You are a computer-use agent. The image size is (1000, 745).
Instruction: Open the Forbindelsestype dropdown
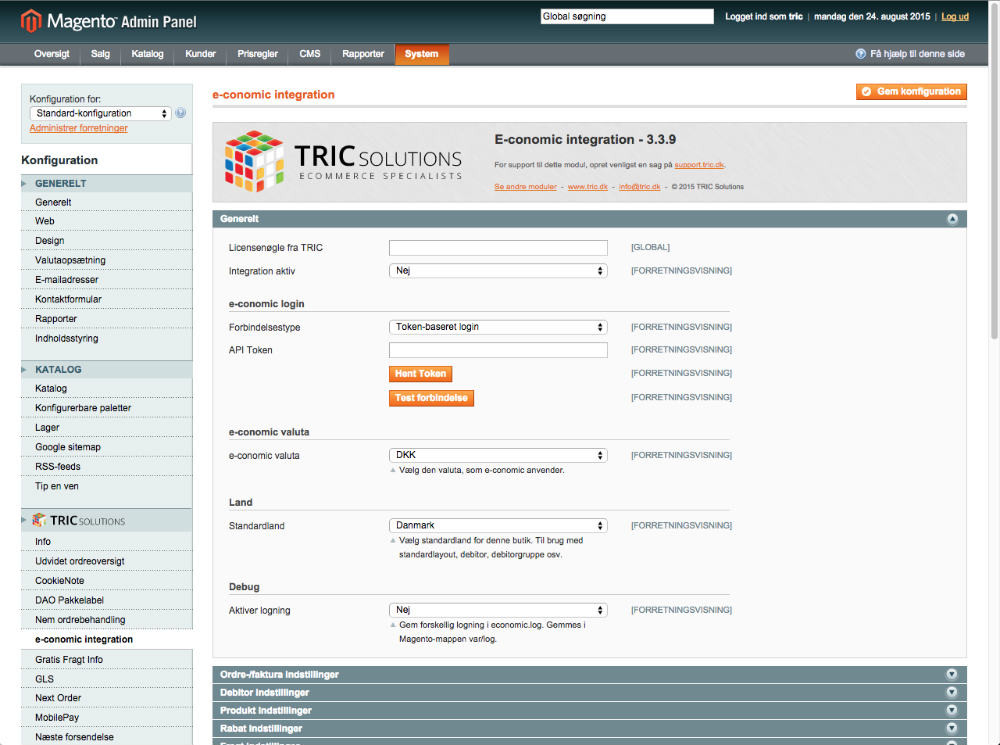498,326
